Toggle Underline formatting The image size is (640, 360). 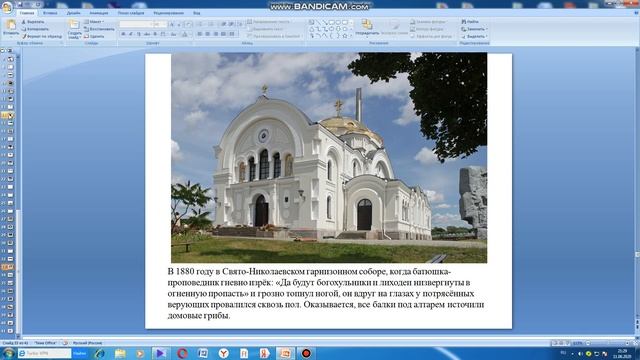coord(138,34)
